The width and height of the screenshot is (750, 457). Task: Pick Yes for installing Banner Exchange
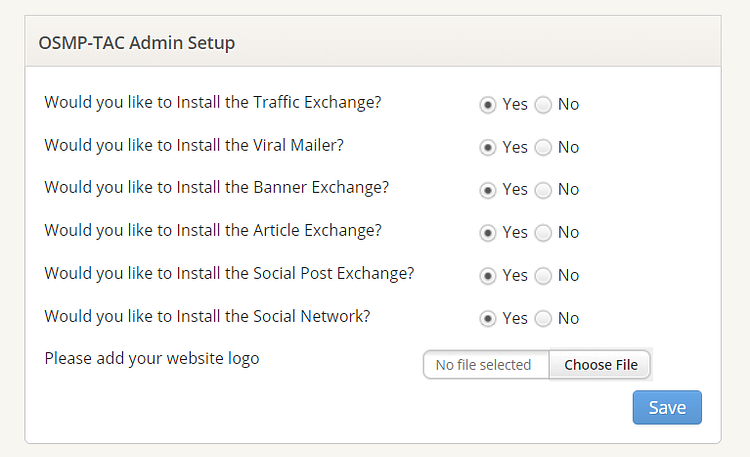coord(488,190)
